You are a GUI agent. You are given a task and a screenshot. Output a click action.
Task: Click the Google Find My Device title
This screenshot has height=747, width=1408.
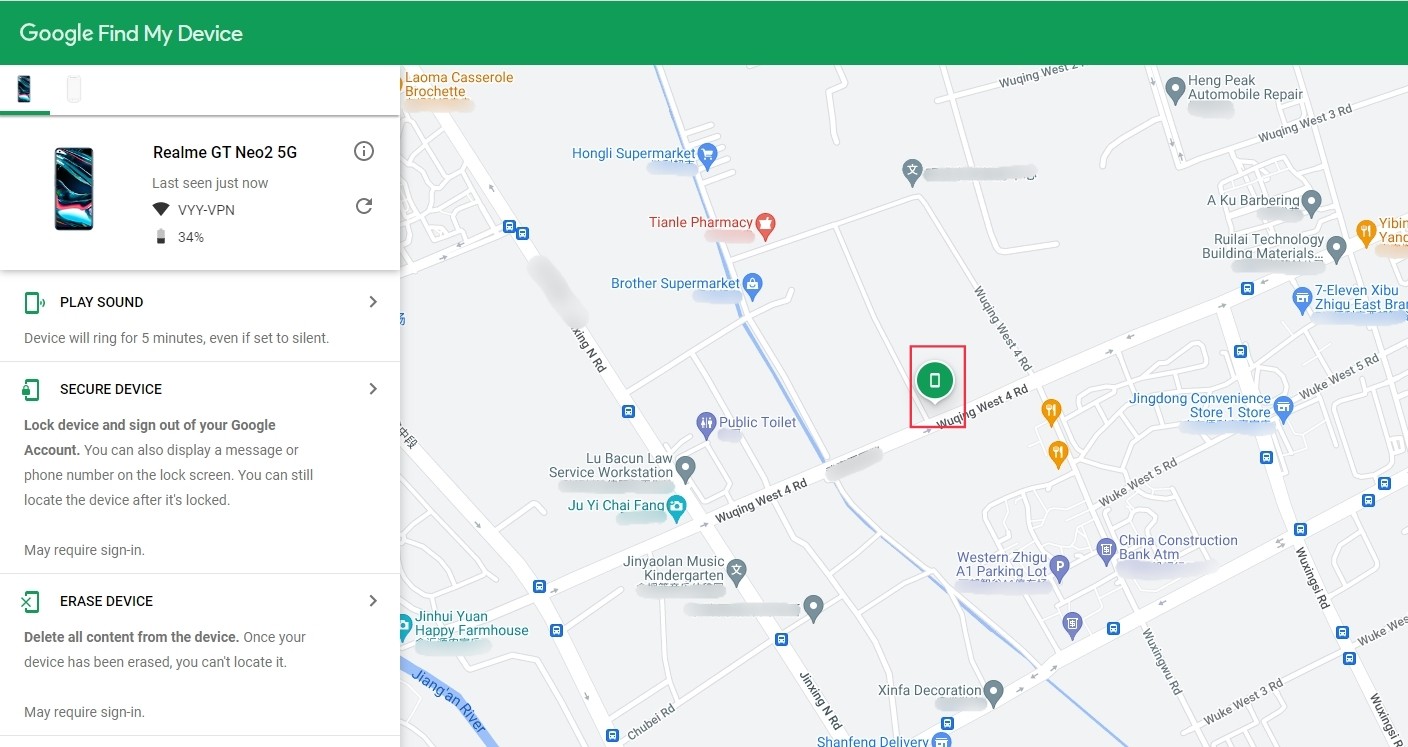[x=131, y=33]
